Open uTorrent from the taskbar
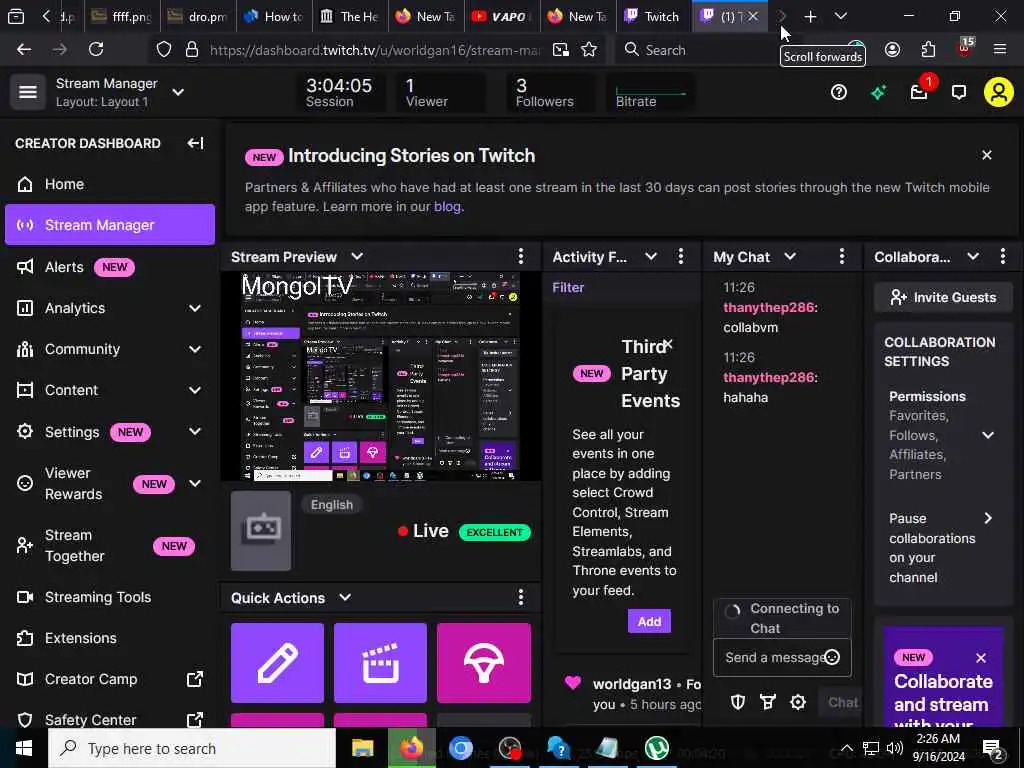This screenshot has height=768, width=1024. tap(657, 748)
